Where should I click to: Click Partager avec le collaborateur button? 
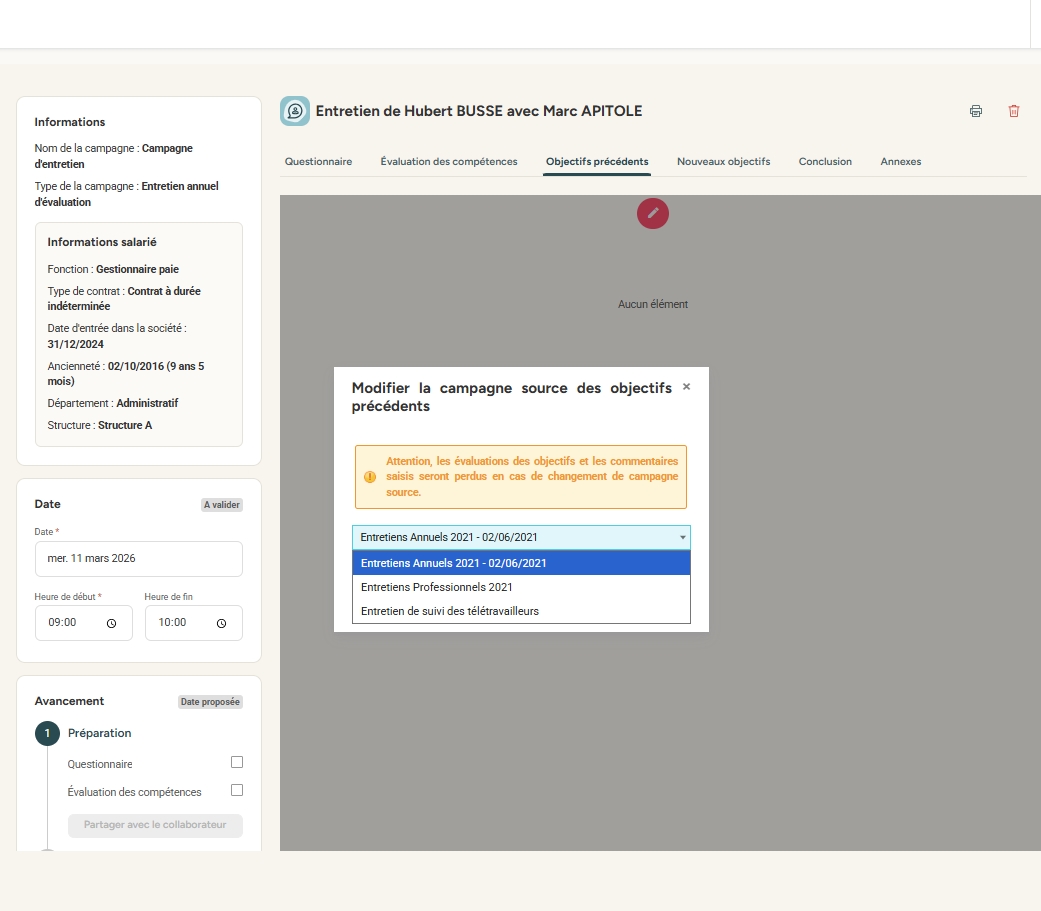(155, 825)
